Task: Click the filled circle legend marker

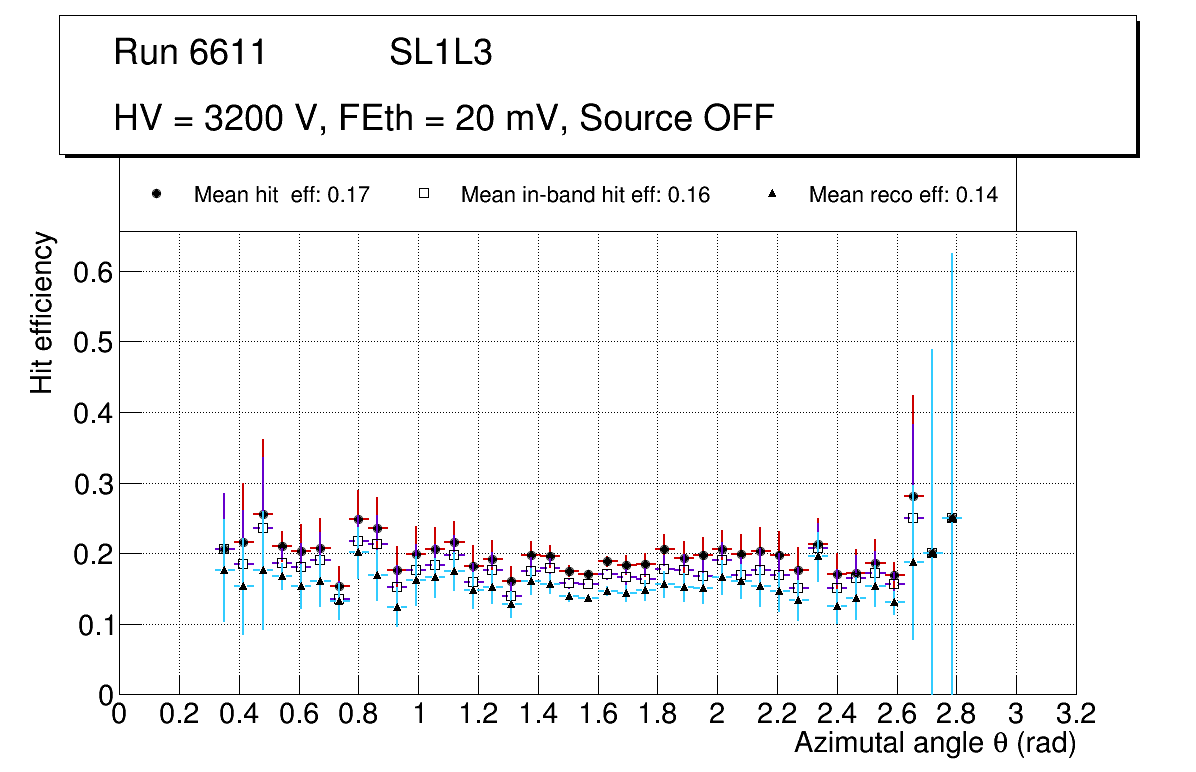Action: click(x=156, y=194)
